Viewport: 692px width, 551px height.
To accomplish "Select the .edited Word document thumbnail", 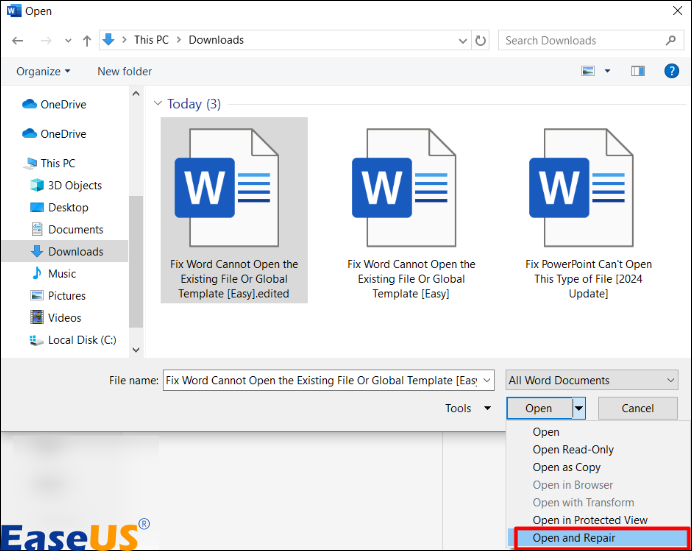I will click(234, 210).
